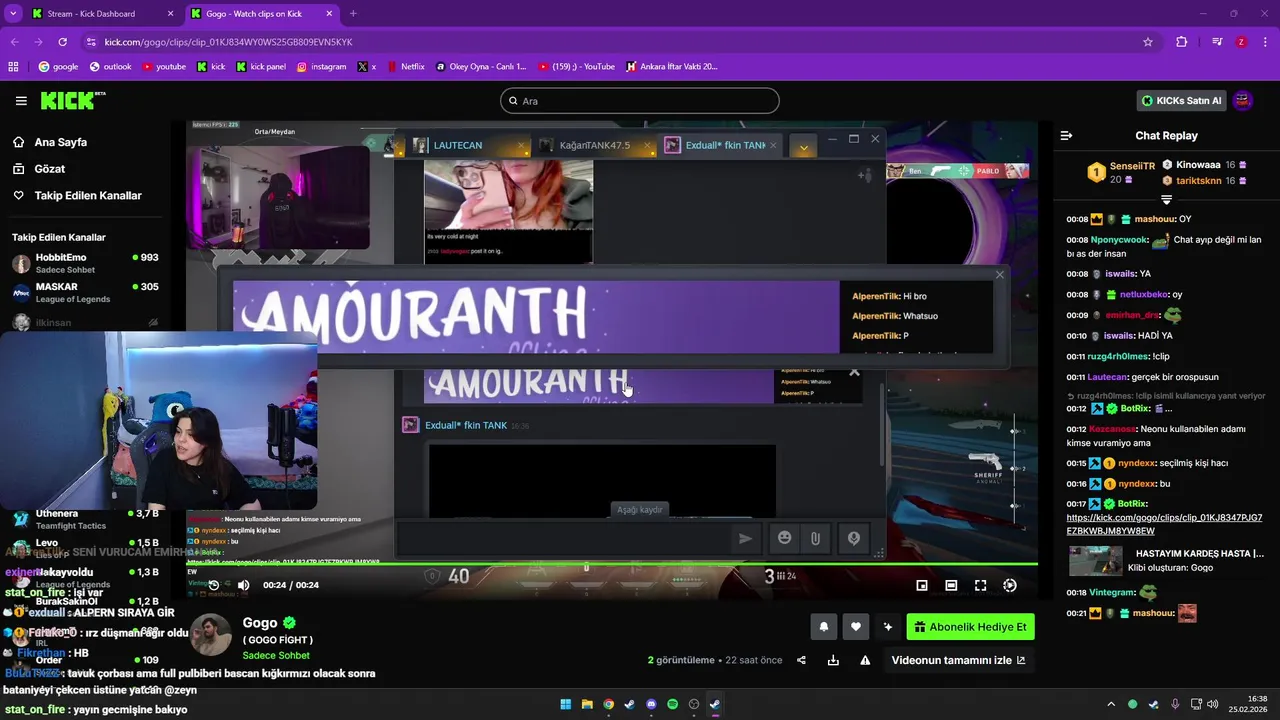Open Spotify from taskbar
This screenshot has height=720, width=1280.
[x=672, y=704]
